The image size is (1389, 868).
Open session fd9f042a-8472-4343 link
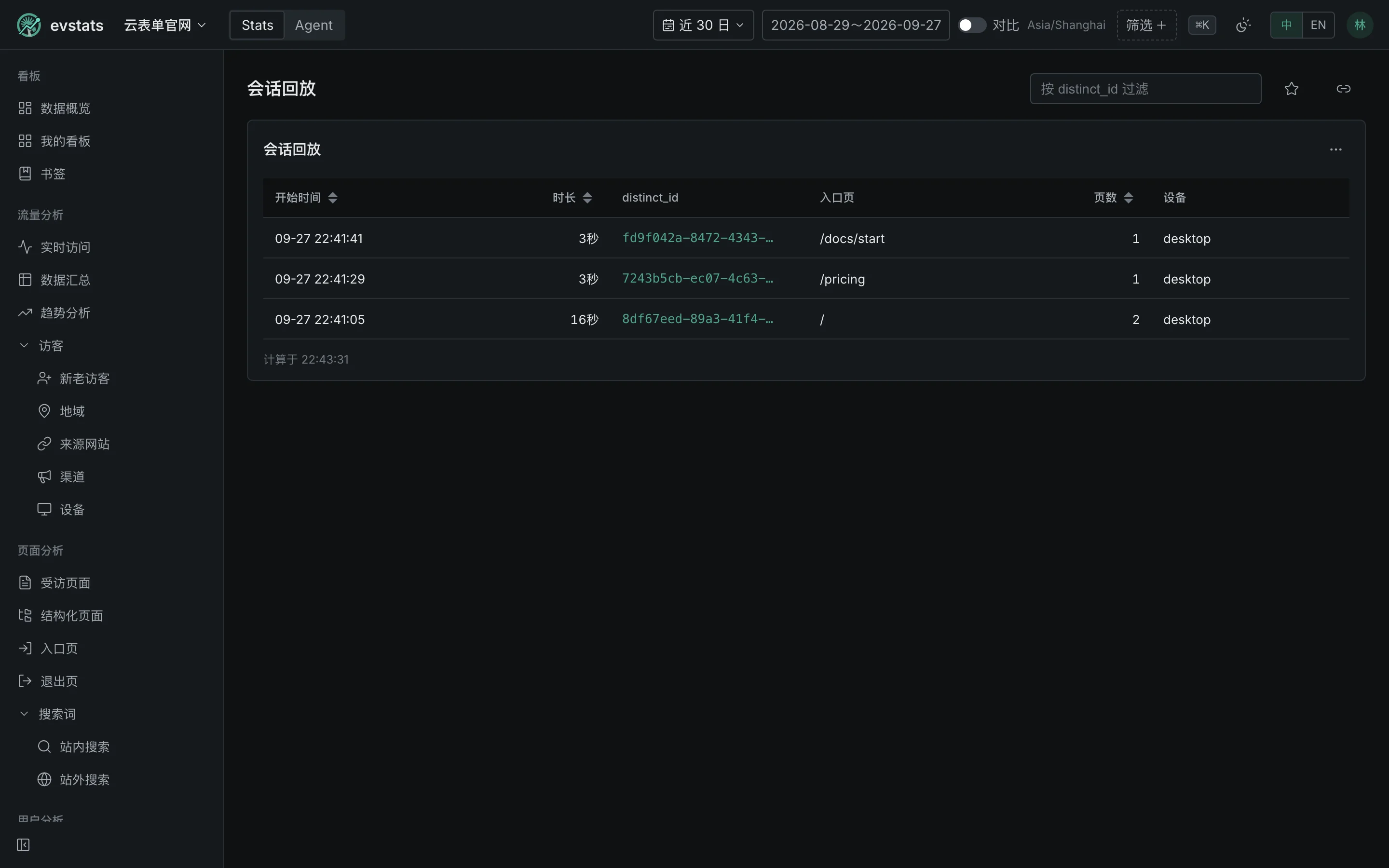697,238
